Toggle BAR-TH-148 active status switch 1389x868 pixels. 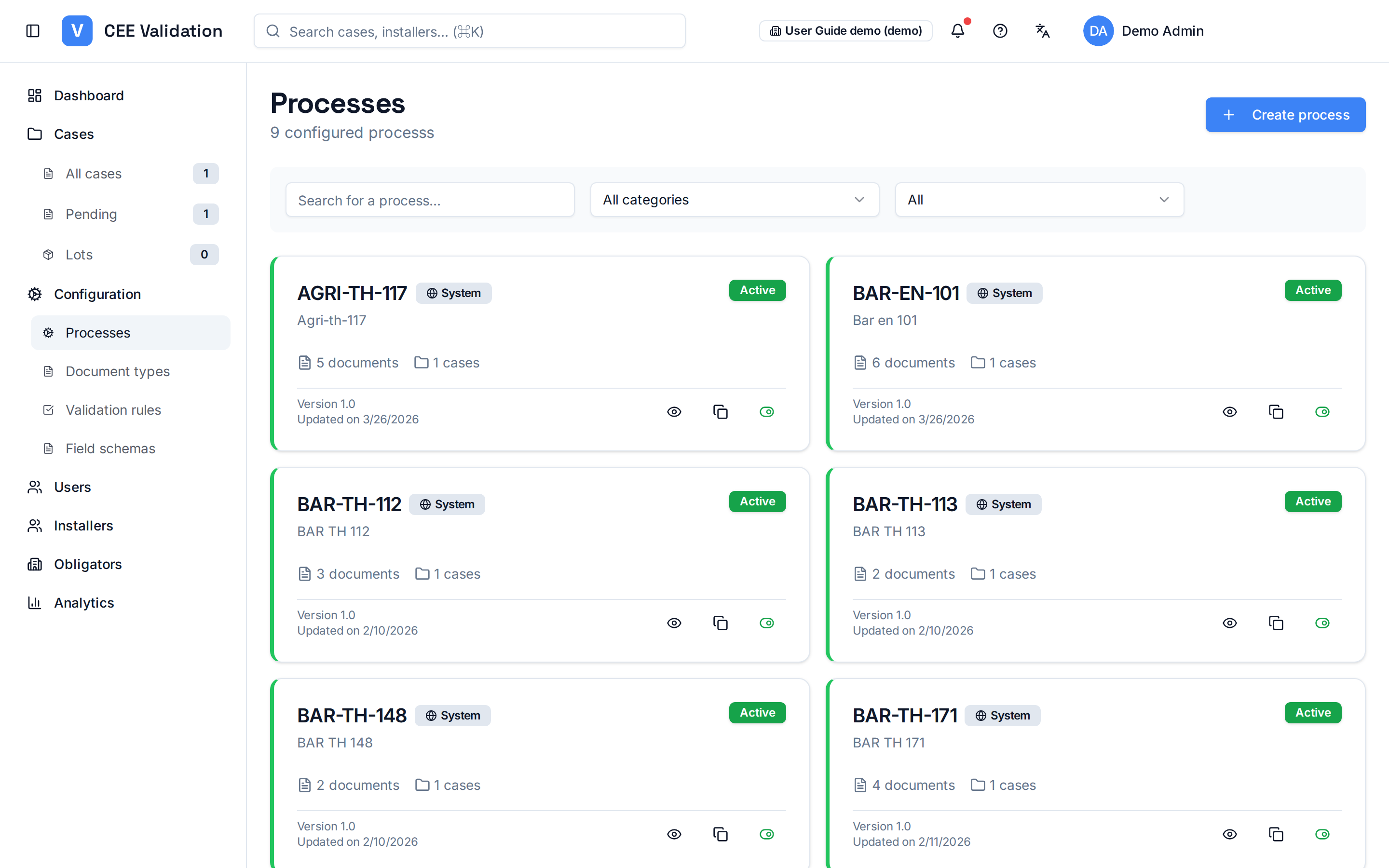[767, 834]
